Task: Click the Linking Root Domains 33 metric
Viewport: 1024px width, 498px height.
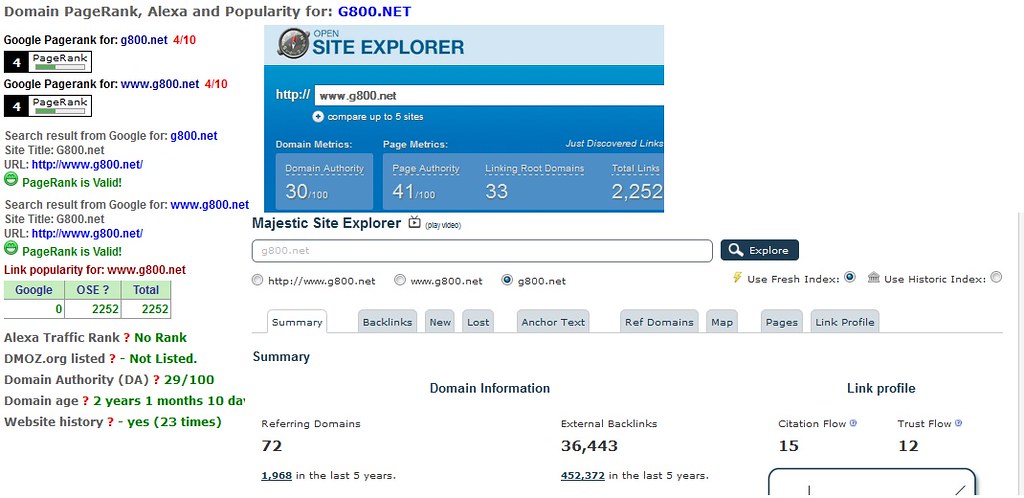Action: pyautogui.click(x=534, y=181)
